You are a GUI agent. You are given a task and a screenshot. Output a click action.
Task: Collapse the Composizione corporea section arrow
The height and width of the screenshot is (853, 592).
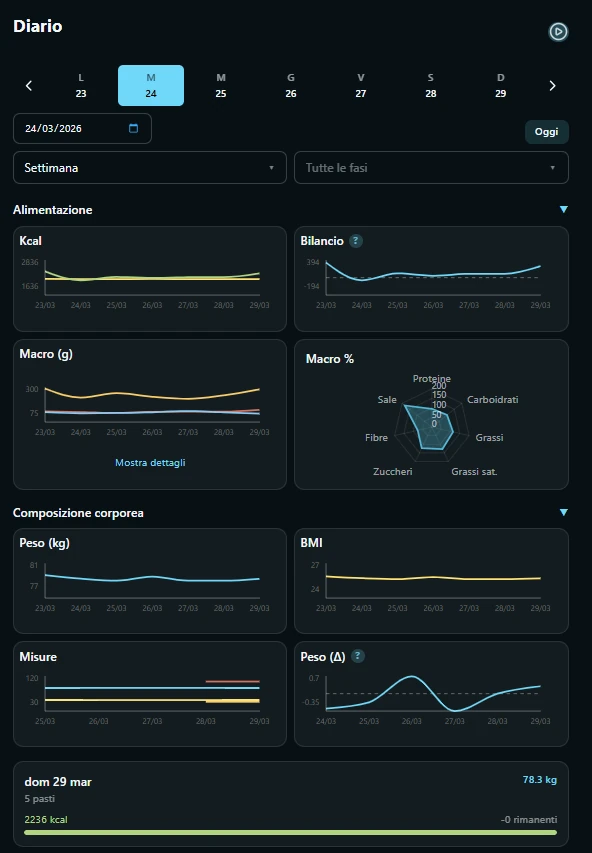click(x=564, y=512)
